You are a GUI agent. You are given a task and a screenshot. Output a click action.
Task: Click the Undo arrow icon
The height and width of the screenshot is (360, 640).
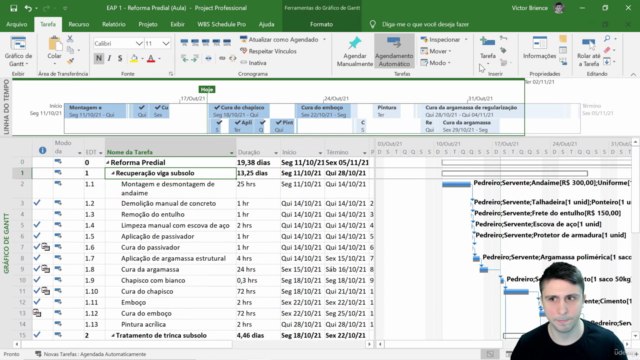[28, 8]
